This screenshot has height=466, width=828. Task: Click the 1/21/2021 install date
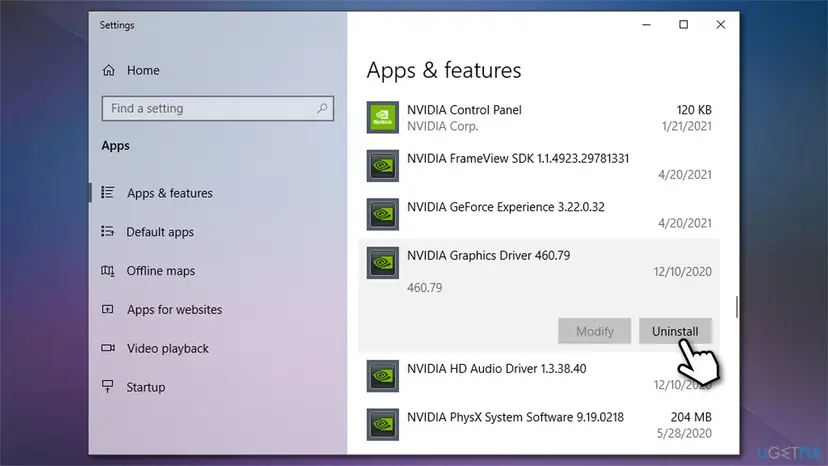click(x=686, y=126)
